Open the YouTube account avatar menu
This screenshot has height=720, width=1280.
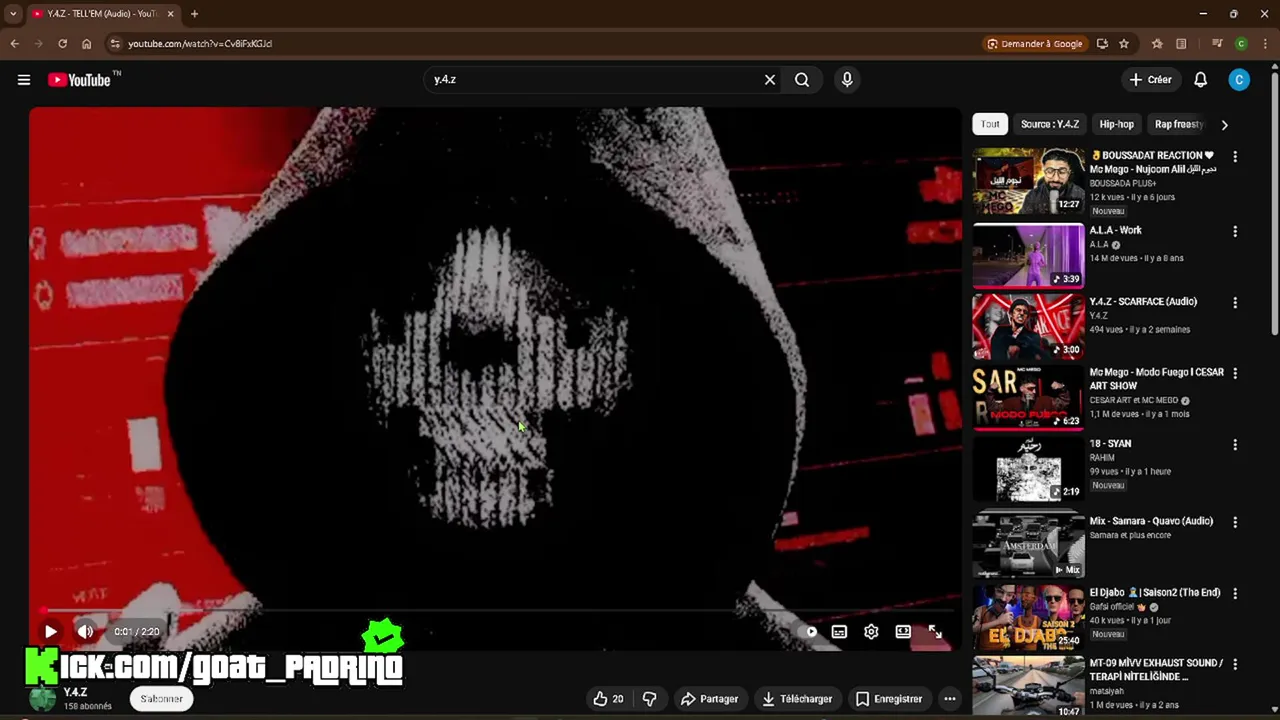(x=1239, y=80)
